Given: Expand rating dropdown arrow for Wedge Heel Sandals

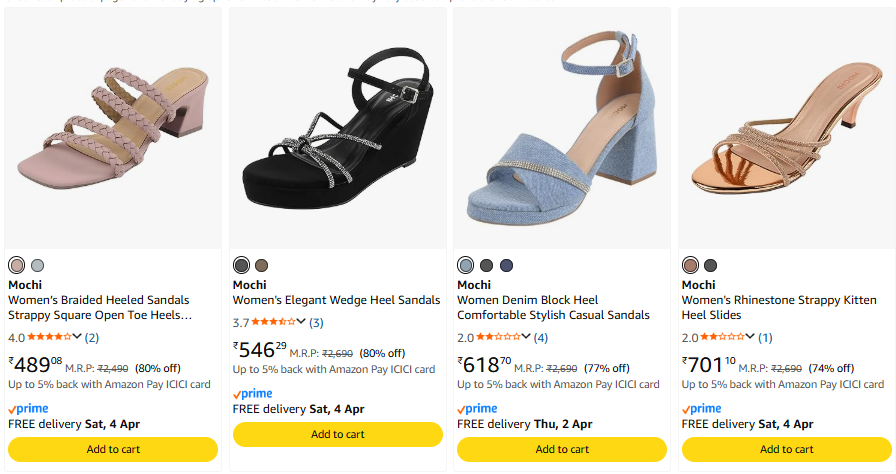Looking at the screenshot, I should tap(301, 322).
